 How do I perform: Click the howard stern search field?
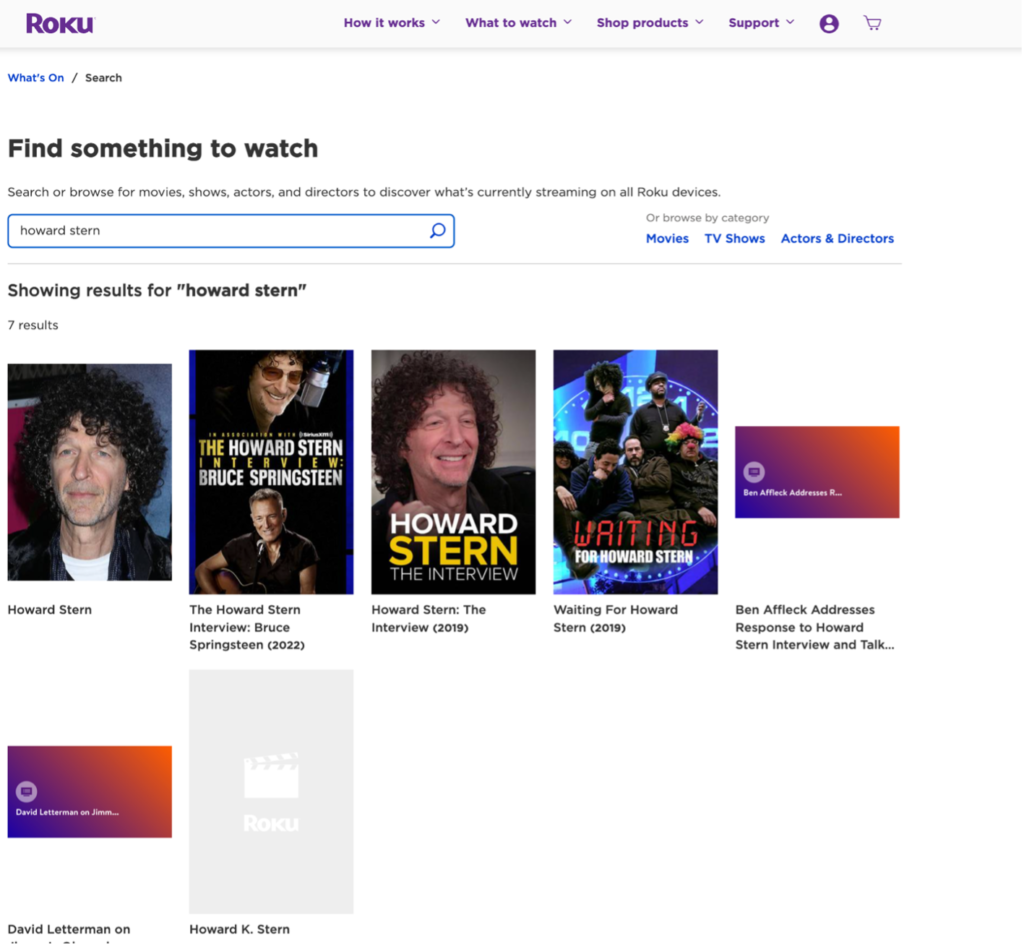tap(231, 231)
